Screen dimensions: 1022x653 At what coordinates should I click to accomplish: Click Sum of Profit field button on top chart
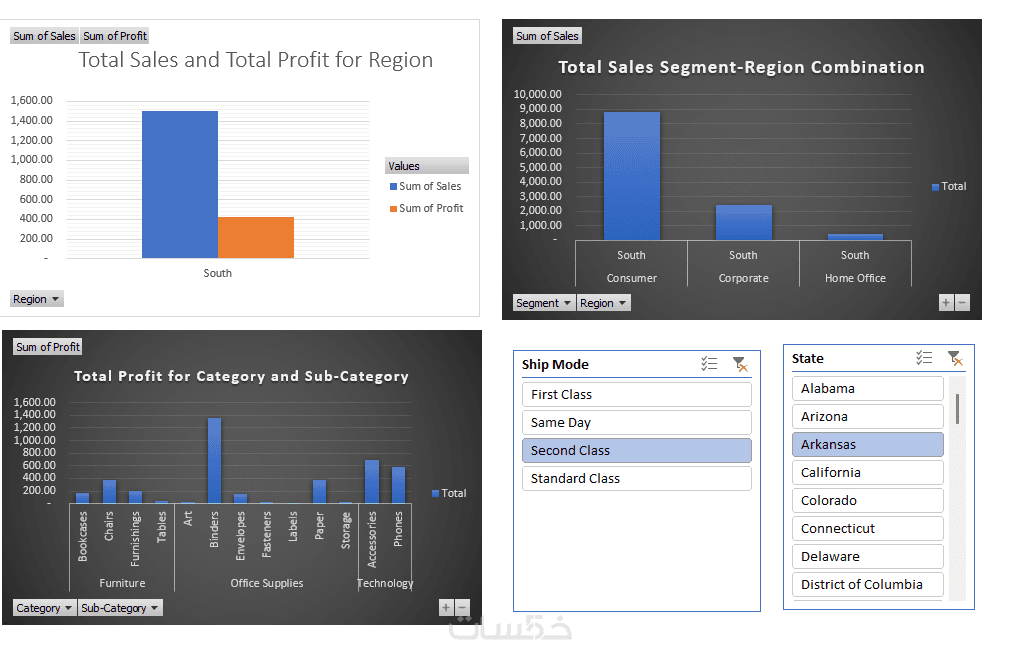pos(115,36)
